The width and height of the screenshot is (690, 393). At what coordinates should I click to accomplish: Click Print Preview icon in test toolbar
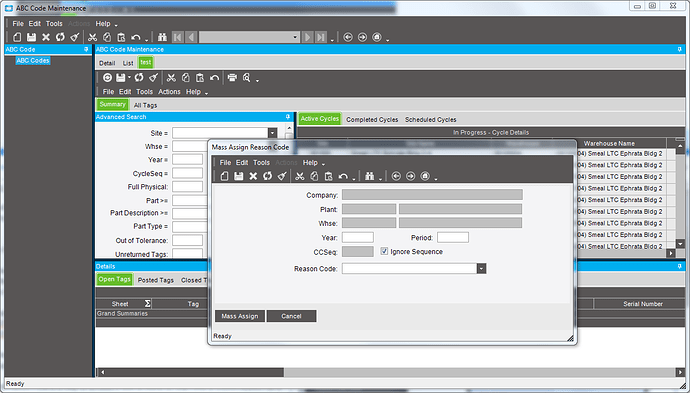tap(246, 78)
